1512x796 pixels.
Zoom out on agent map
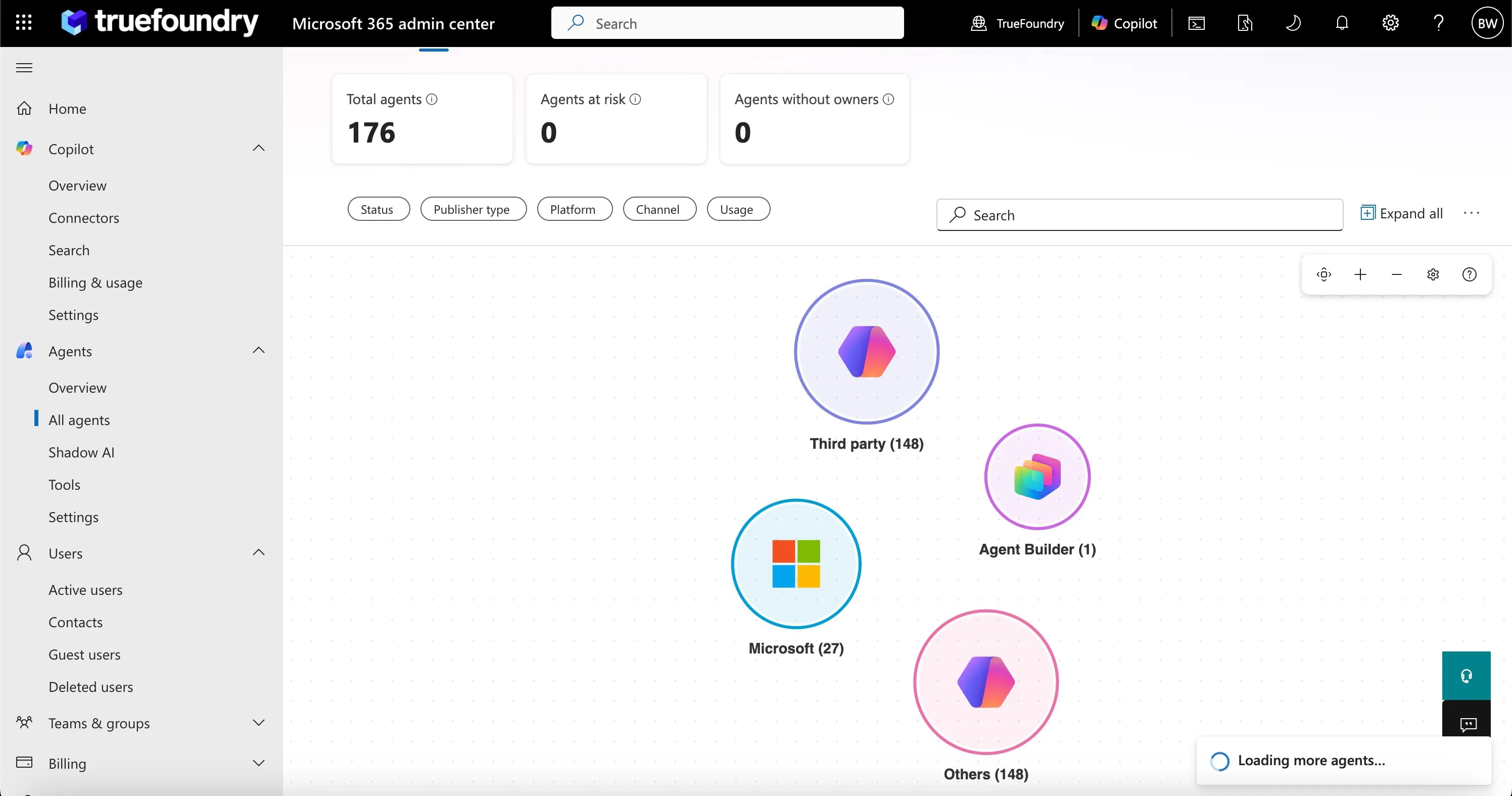click(x=1396, y=274)
